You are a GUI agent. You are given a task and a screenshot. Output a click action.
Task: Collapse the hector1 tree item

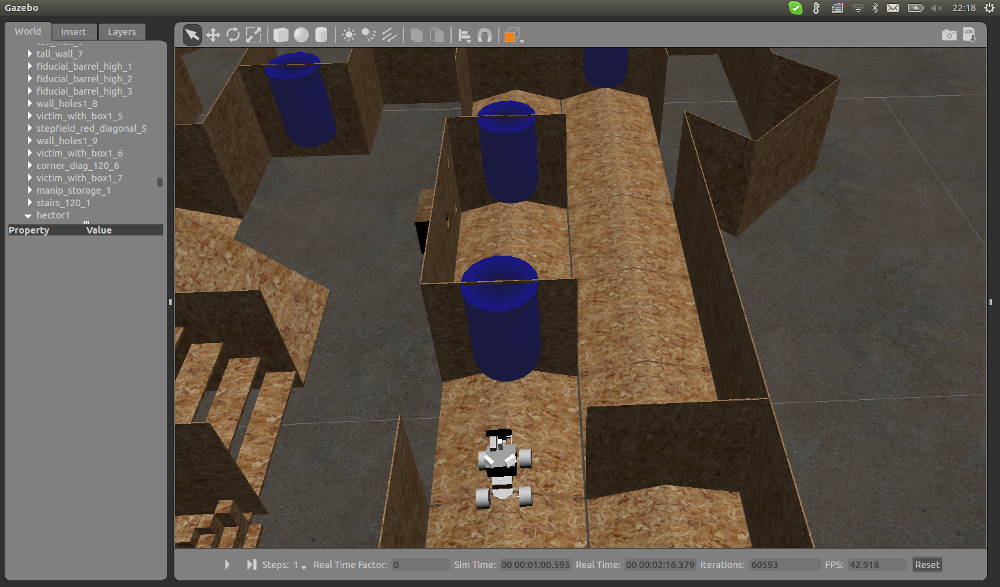pyautogui.click(x=27, y=214)
